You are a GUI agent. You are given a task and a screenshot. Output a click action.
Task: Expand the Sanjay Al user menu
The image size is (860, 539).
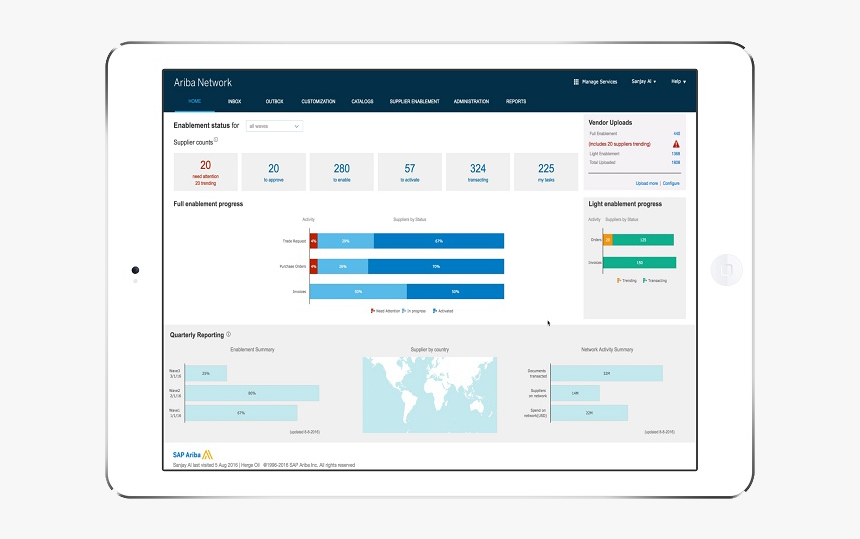pos(643,82)
